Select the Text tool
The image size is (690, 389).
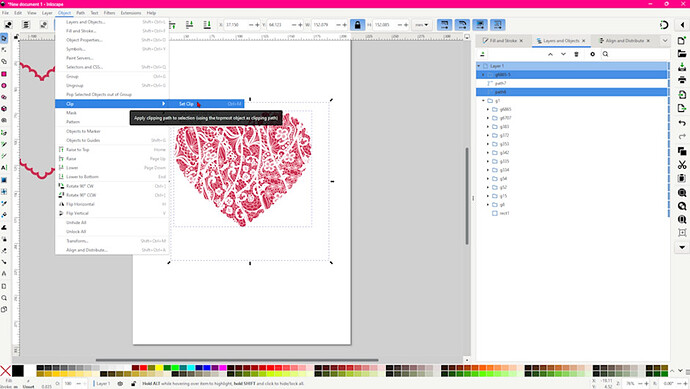pyautogui.click(x=4, y=168)
